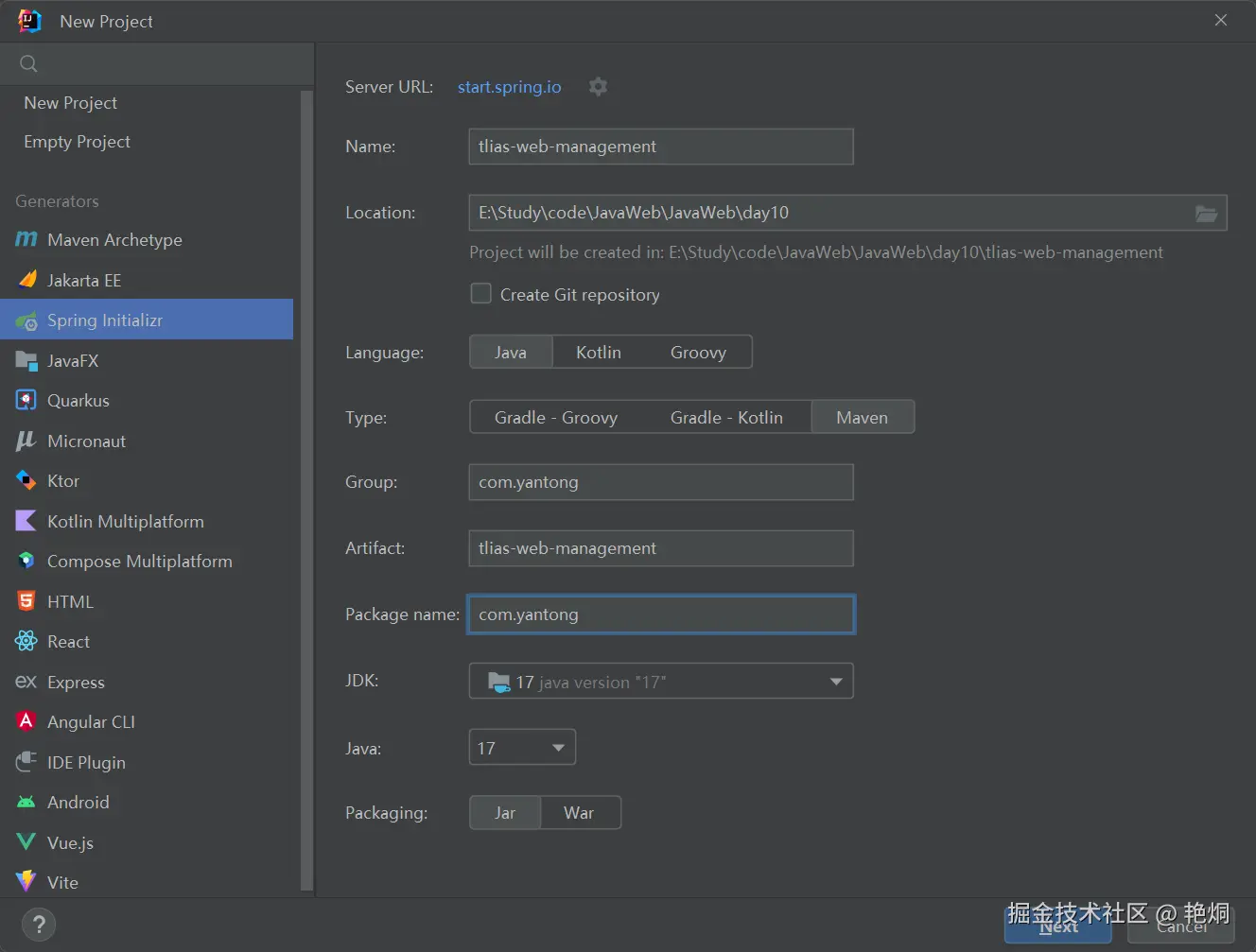This screenshot has height=952, width=1256.
Task: Select Groovy as project language
Action: 698,353
